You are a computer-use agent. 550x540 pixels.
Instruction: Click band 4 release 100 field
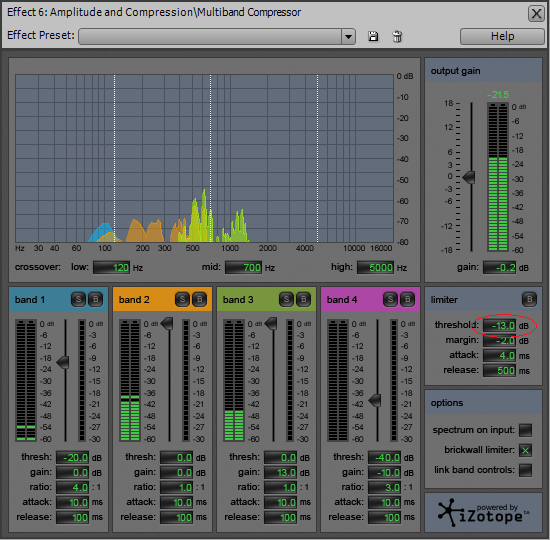tap(384, 517)
